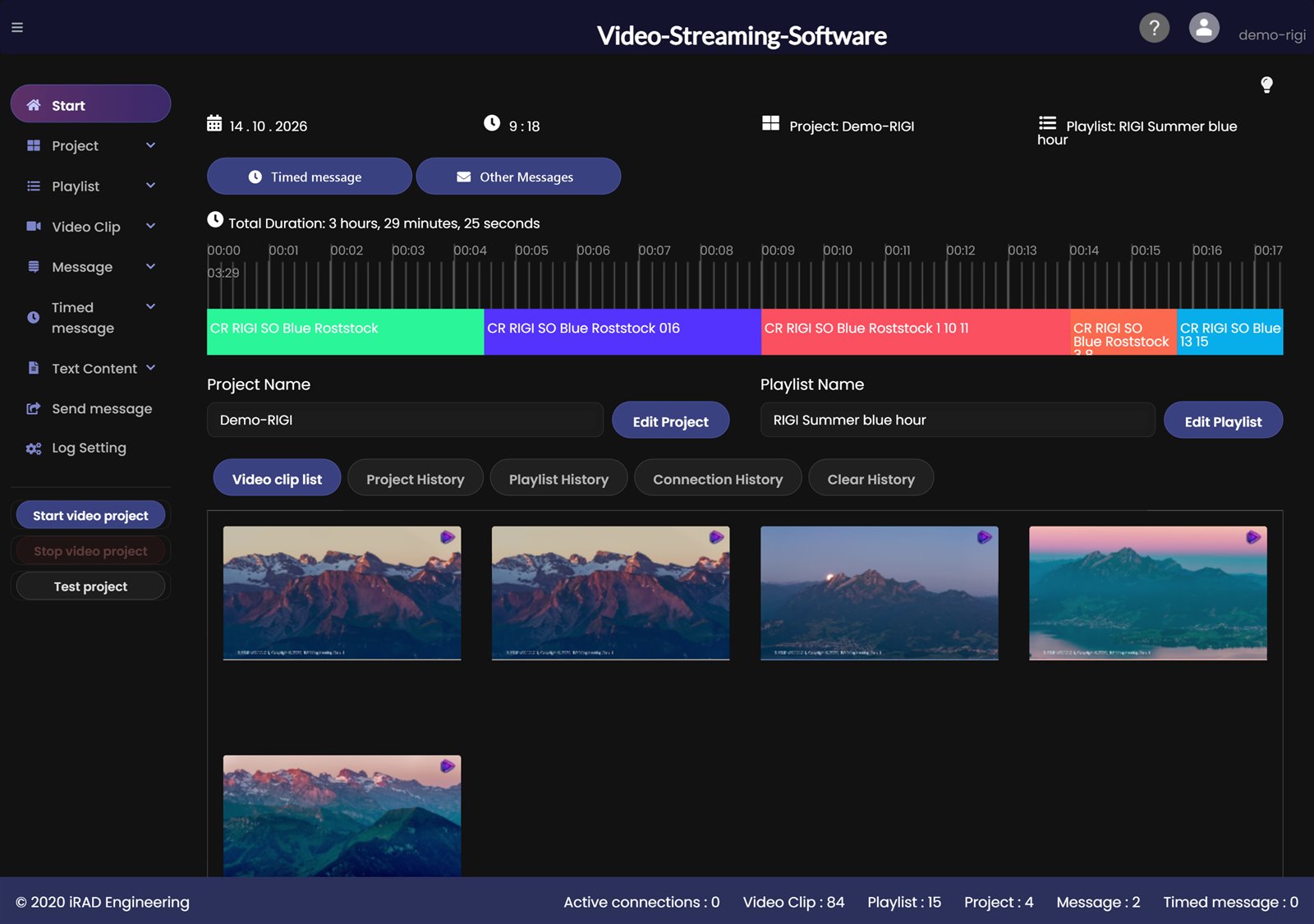Click the Other Messages button
Viewport: 1314px width, 924px height.
(518, 177)
